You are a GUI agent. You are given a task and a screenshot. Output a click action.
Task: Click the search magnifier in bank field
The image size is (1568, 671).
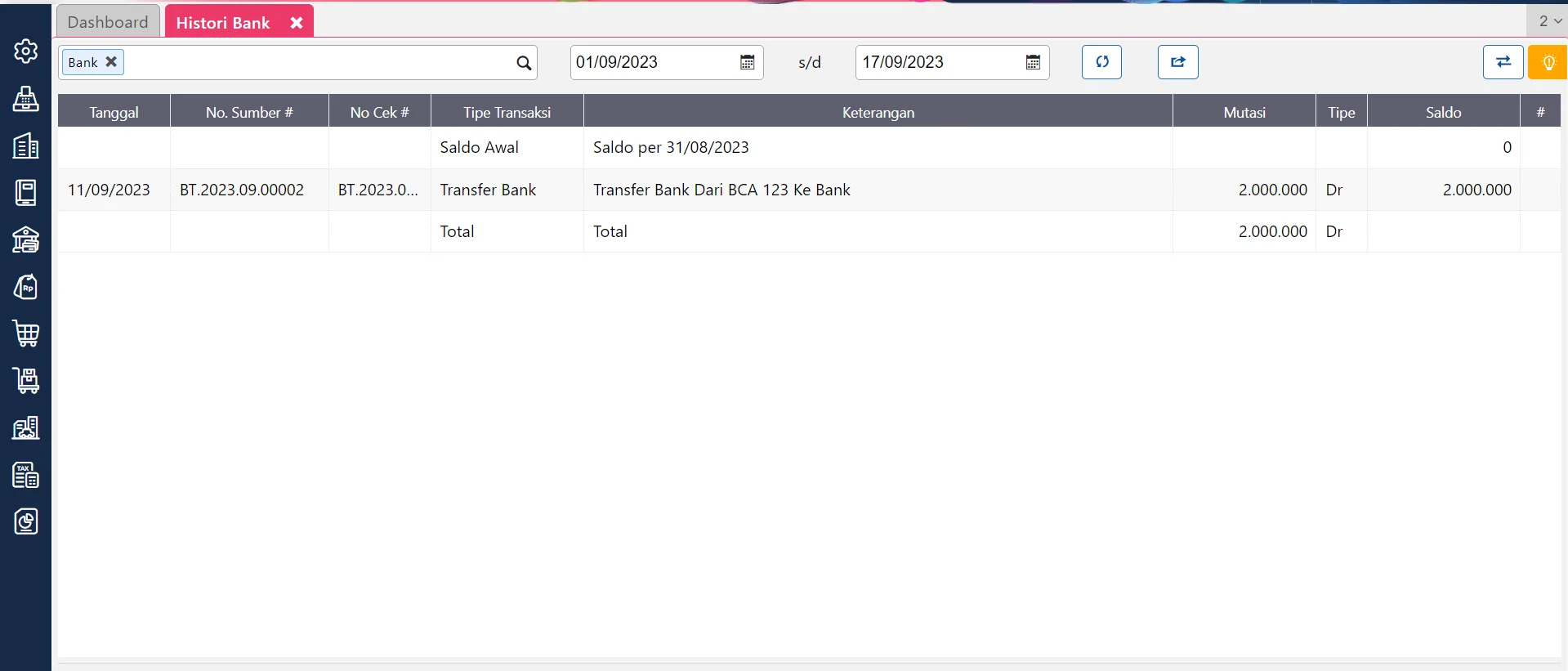click(524, 63)
